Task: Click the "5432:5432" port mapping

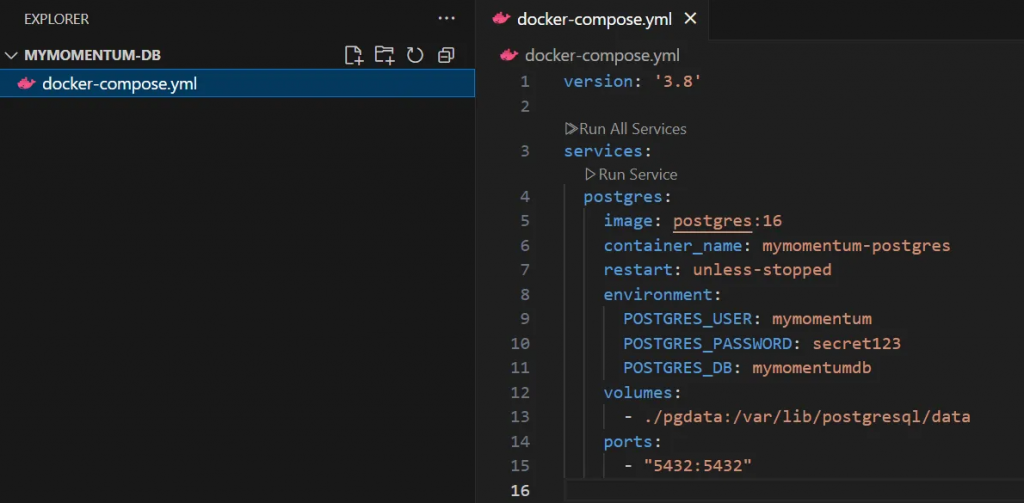Action: click(698, 466)
